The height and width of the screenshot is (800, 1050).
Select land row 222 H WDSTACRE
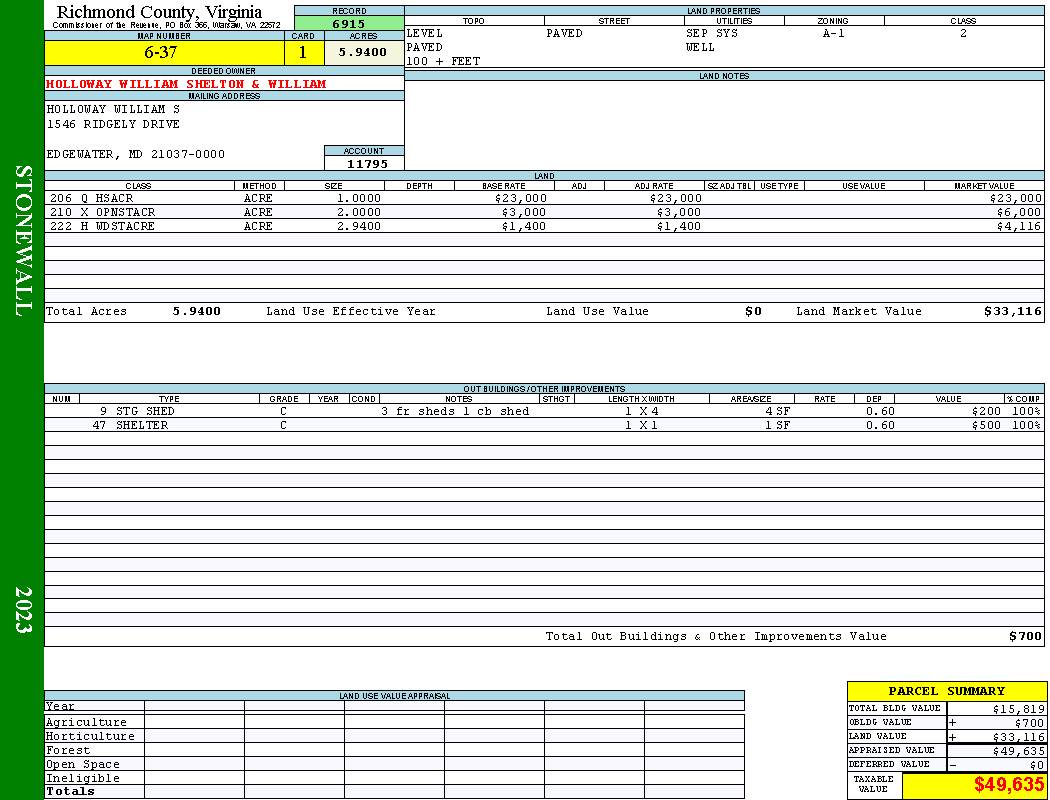[x=544, y=226]
